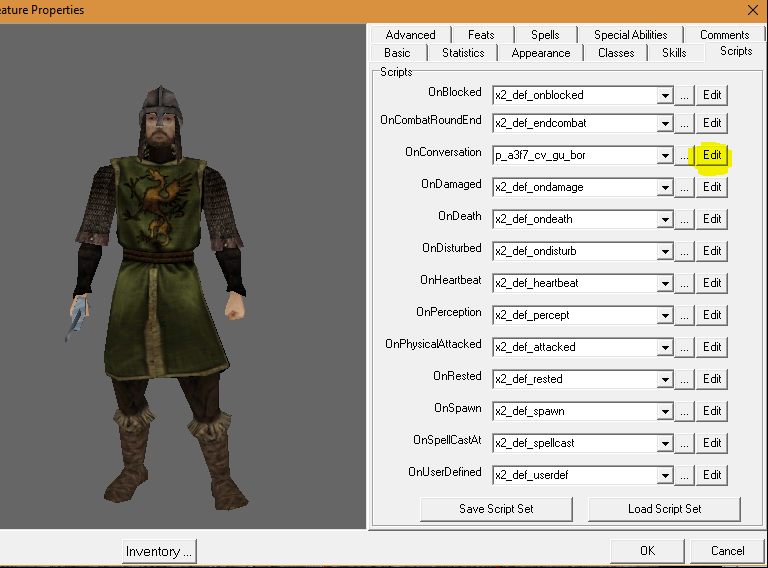Go to the Comments tab

(724, 35)
